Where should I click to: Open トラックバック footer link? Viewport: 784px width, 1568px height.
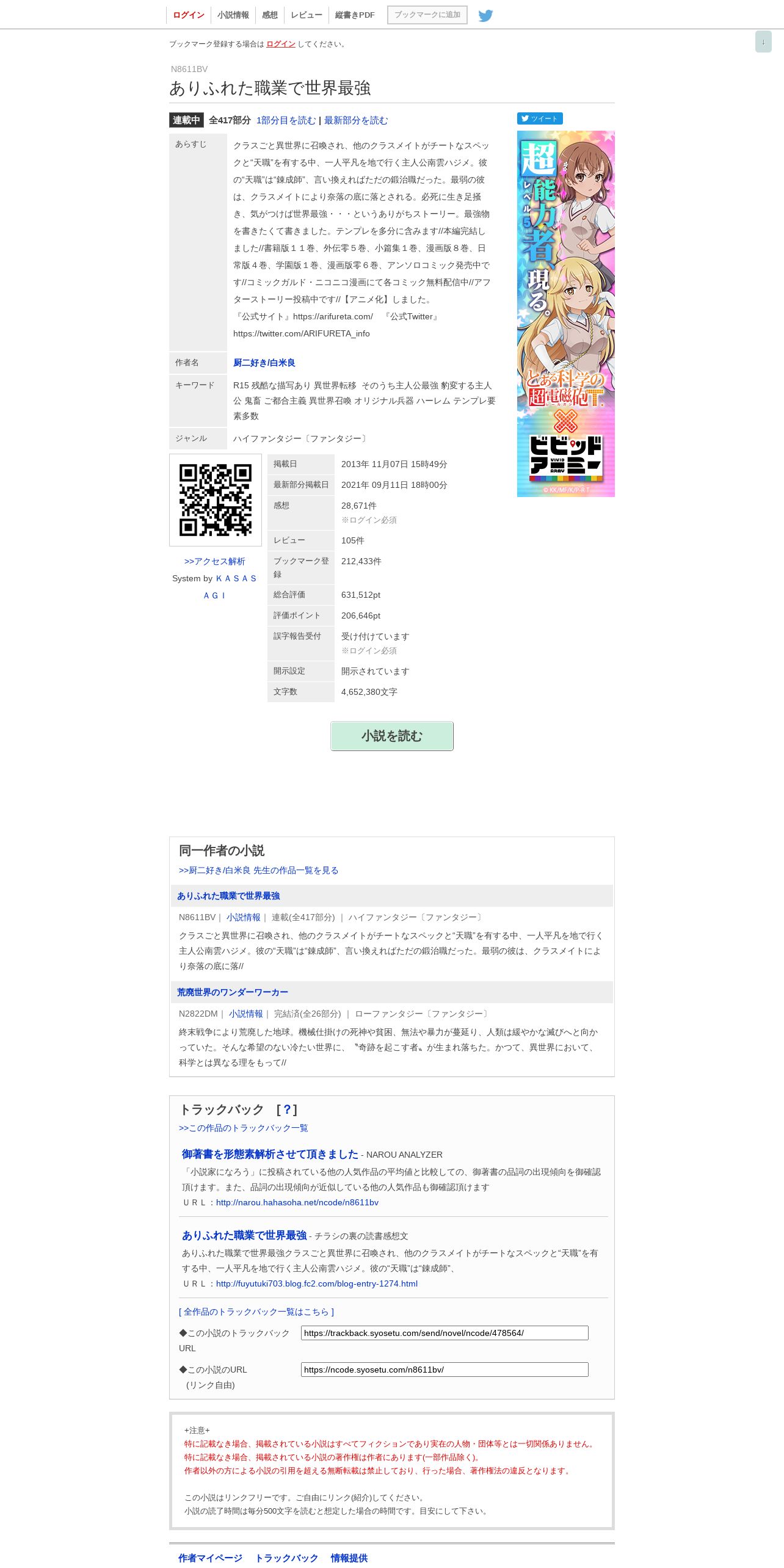tap(287, 1558)
